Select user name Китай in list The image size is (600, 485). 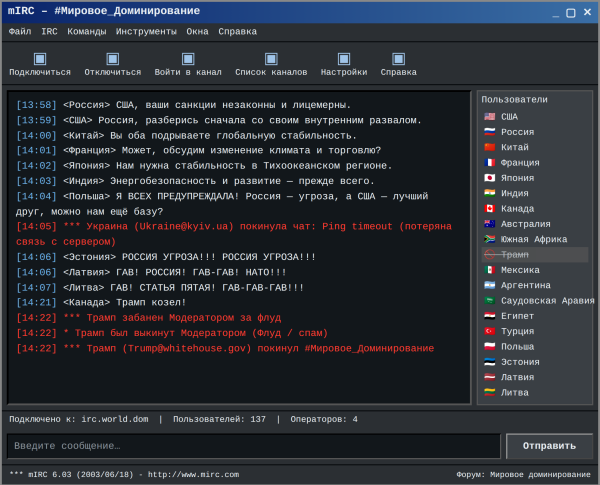(515, 147)
